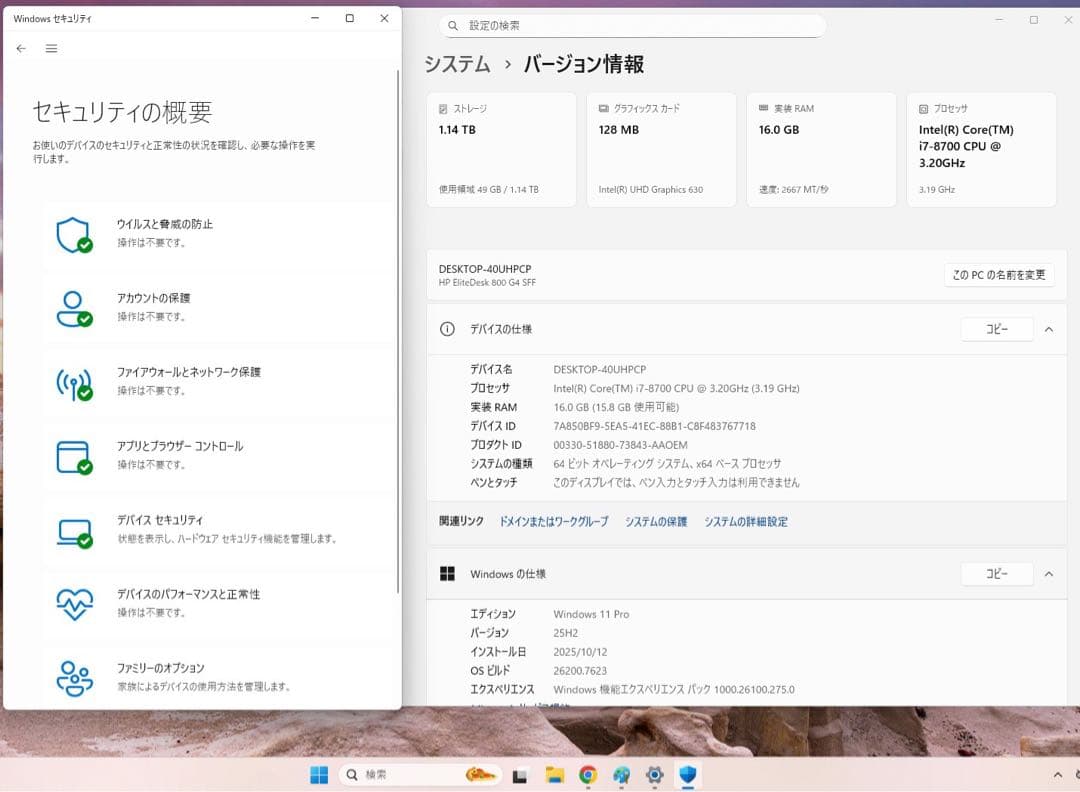Click the Start button on the taskbar

point(318,774)
